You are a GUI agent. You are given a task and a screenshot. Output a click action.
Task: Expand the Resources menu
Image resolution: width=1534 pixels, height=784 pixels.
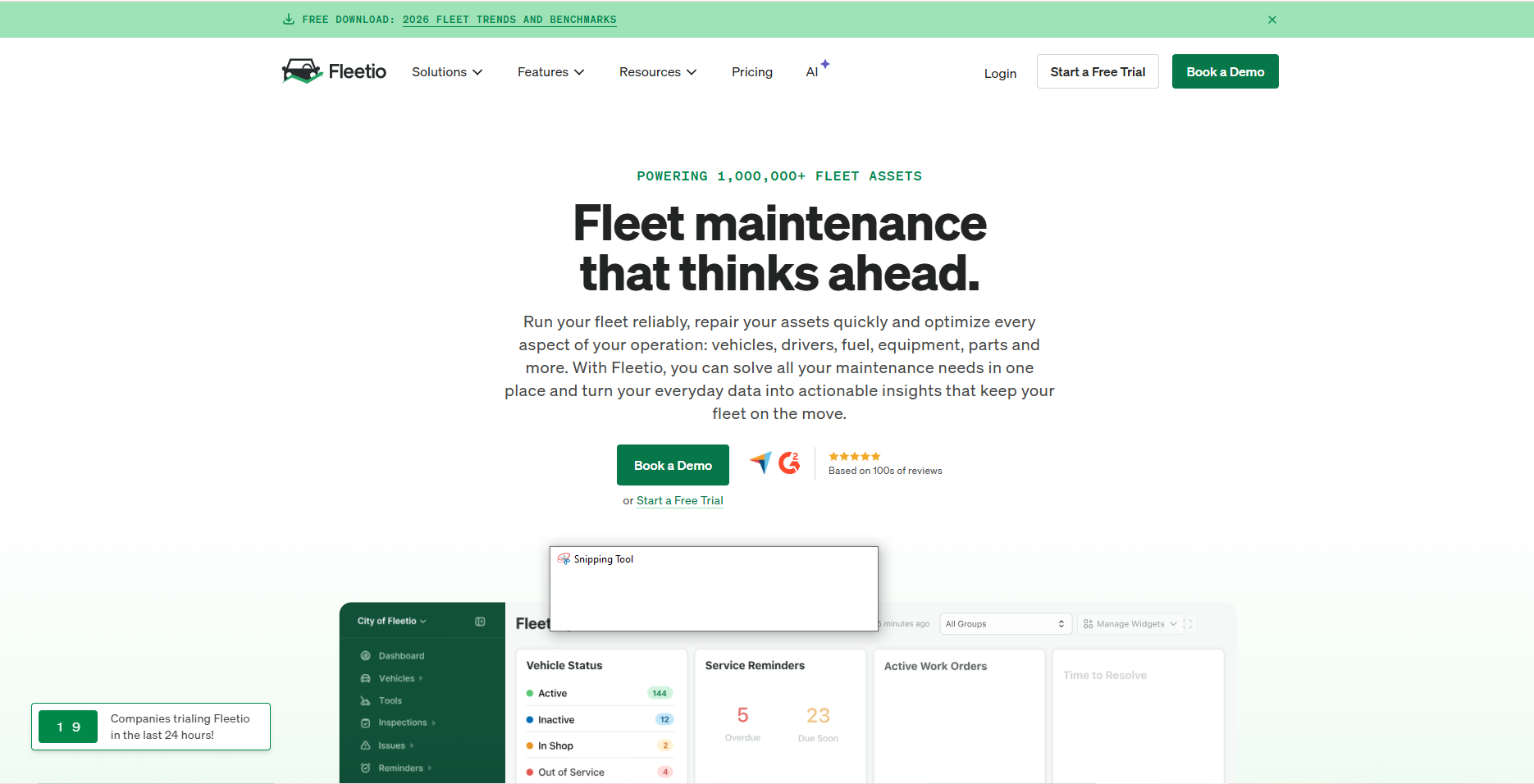pos(658,72)
